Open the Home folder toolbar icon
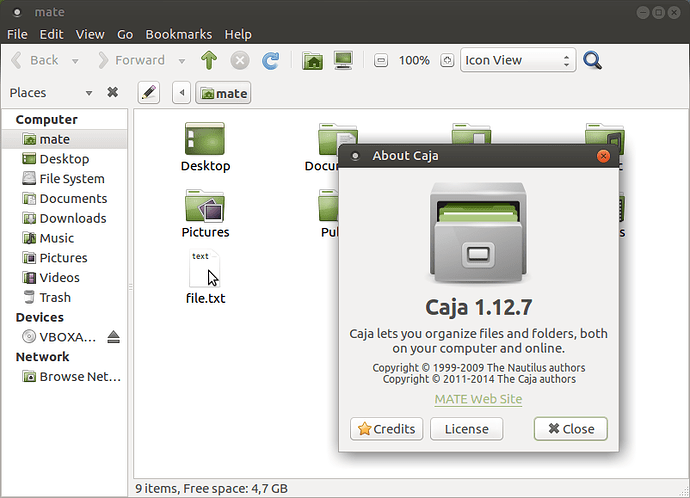This screenshot has width=690, height=498. tap(312, 60)
